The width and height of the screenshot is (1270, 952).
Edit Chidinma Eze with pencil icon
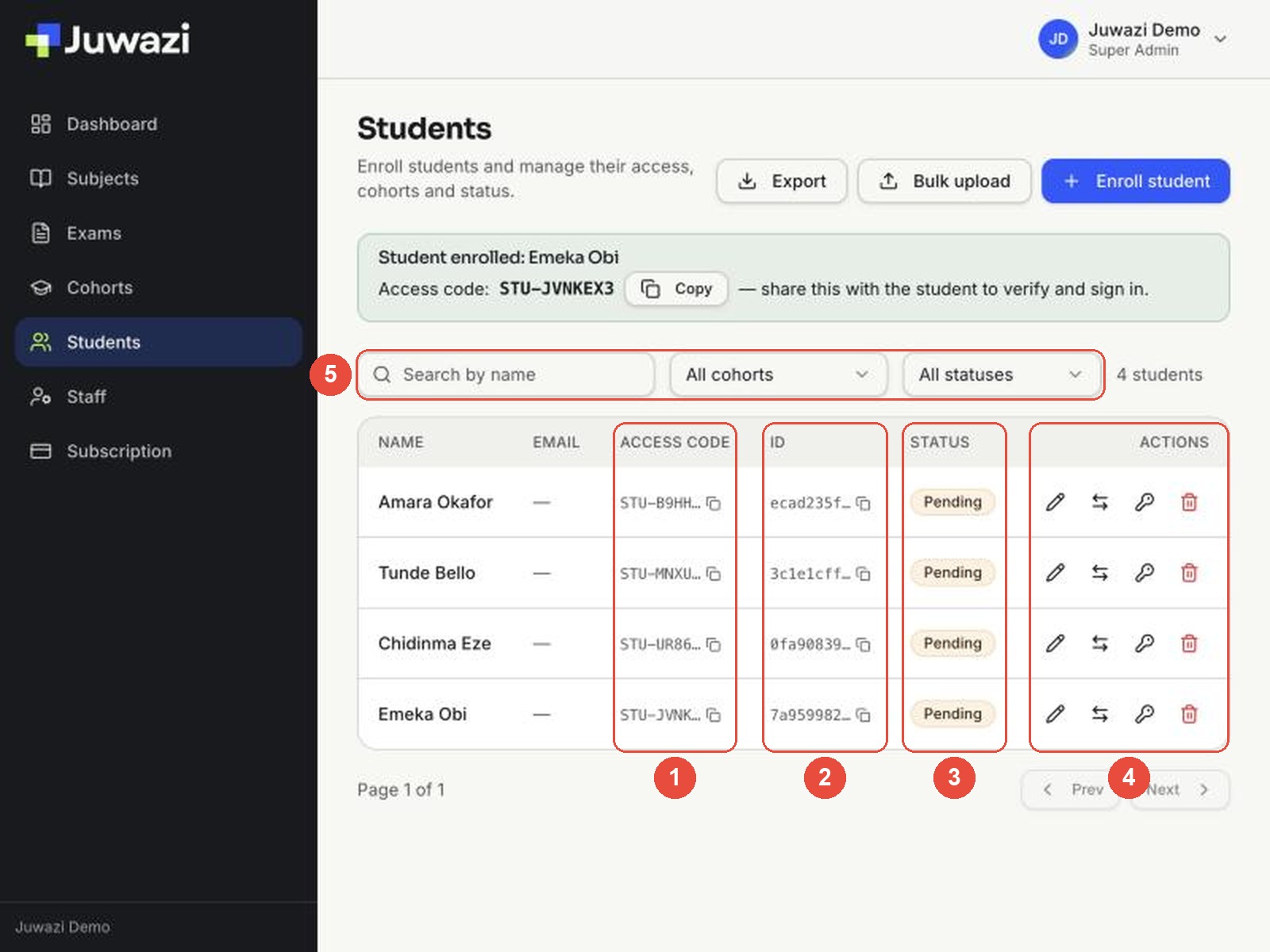click(1055, 643)
